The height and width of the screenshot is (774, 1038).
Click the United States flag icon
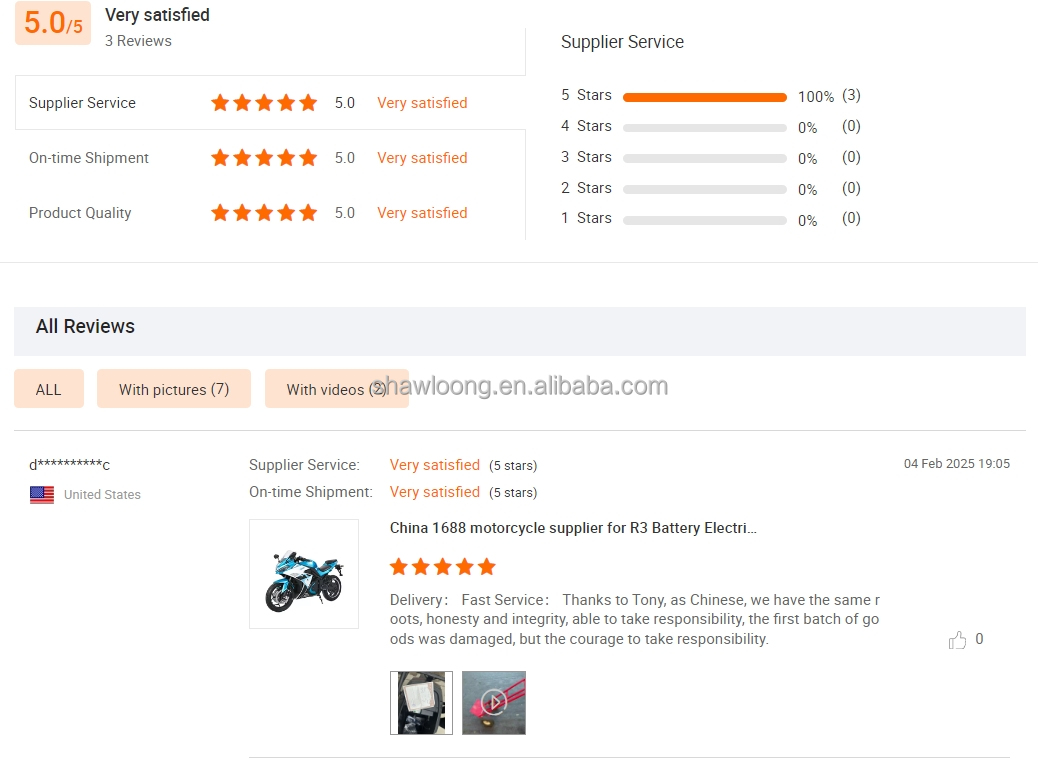(42, 495)
